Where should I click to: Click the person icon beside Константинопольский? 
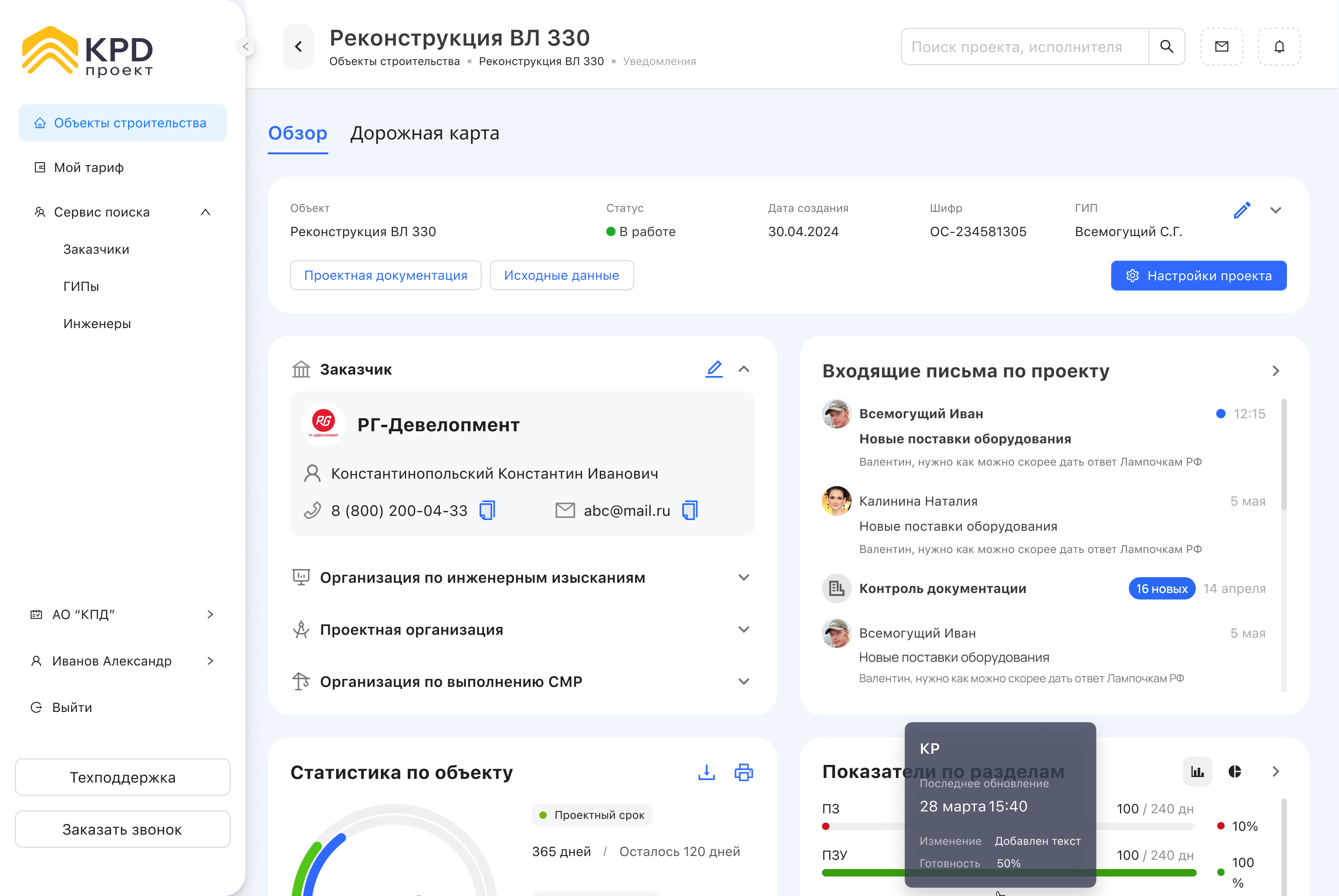coord(312,473)
